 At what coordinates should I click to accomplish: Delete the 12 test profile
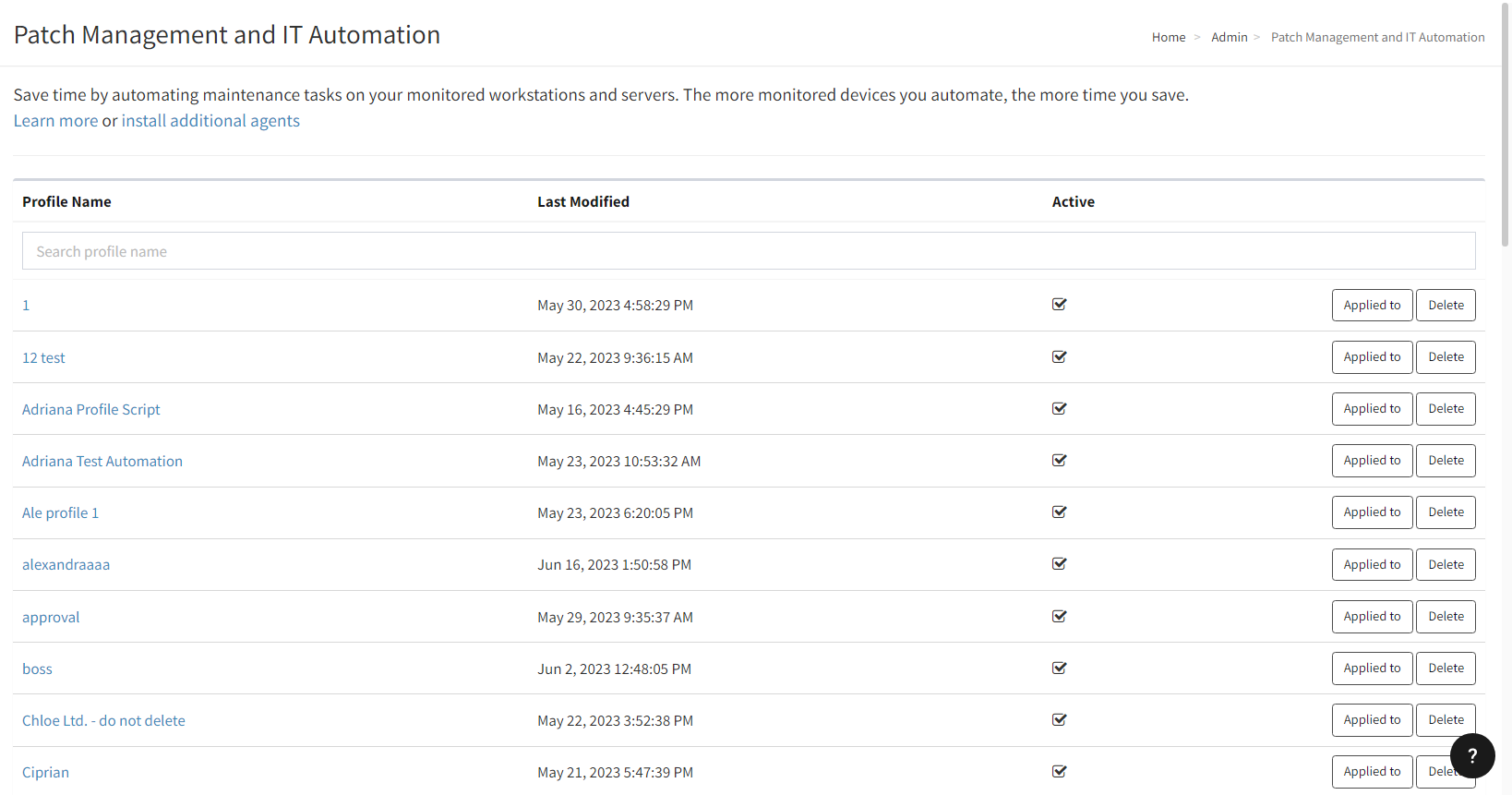[1446, 356]
